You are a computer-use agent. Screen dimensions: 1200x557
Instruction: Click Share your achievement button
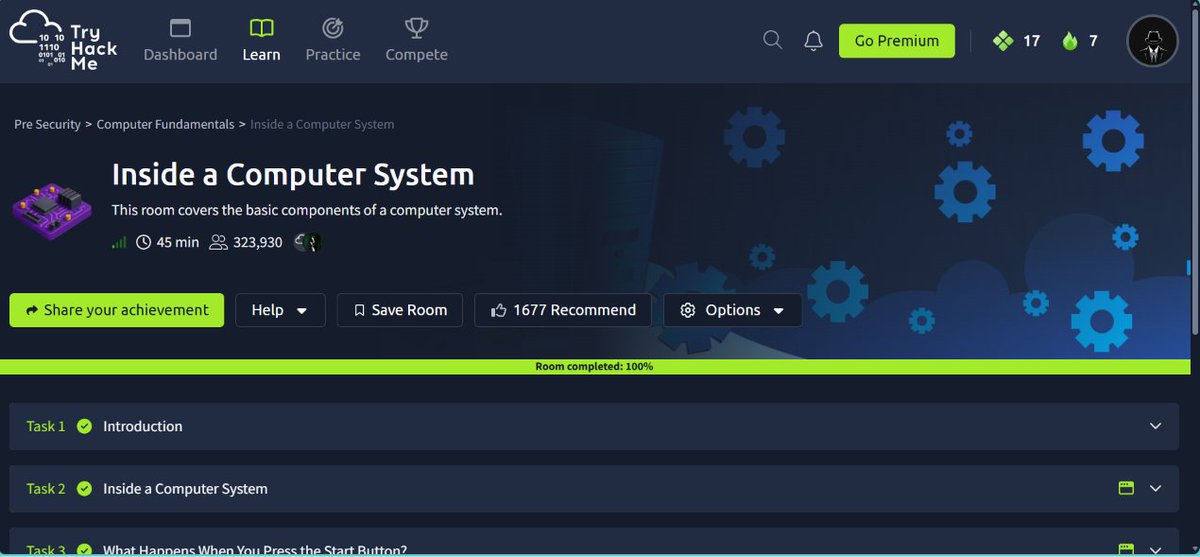pos(117,310)
